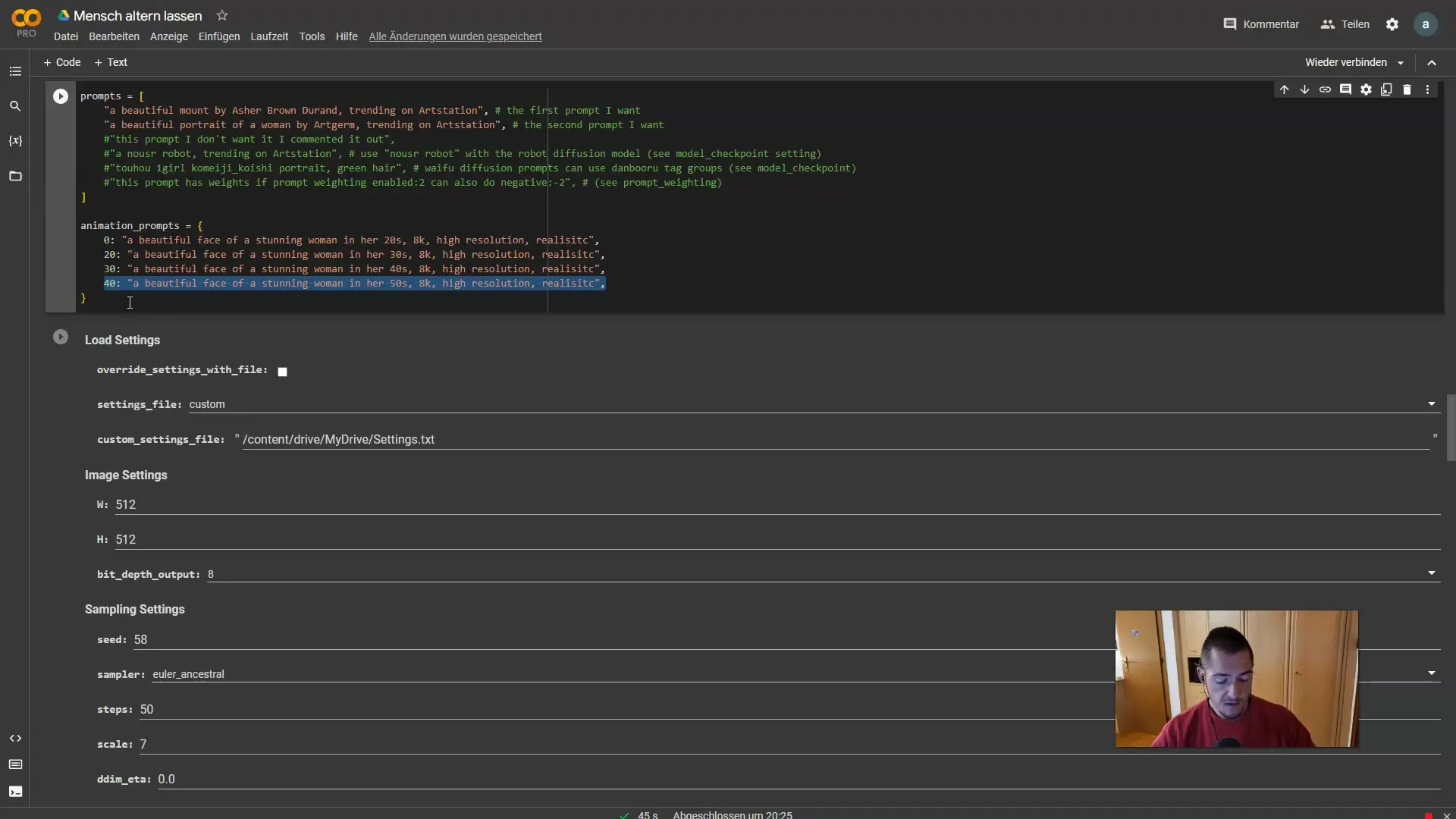
Task: Expand the settings_file dropdown
Action: click(1432, 404)
